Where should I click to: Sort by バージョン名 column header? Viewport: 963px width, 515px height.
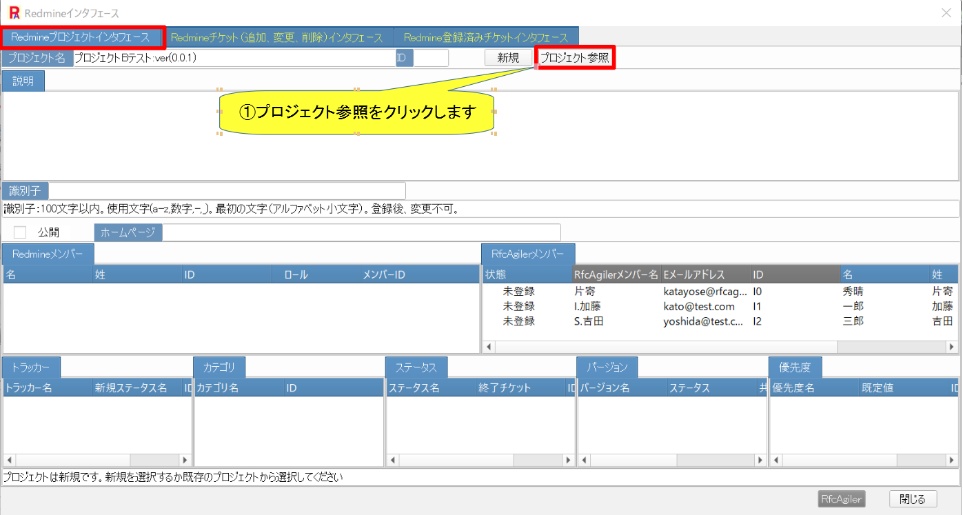tap(622, 388)
